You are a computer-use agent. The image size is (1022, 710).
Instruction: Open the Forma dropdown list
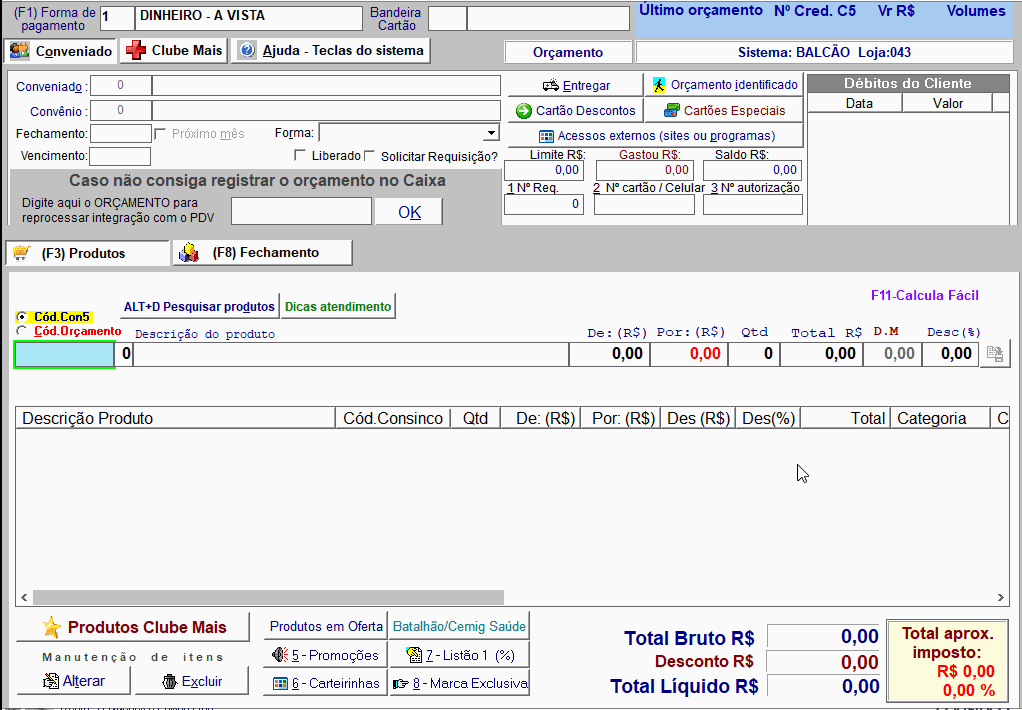click(491, 133)
